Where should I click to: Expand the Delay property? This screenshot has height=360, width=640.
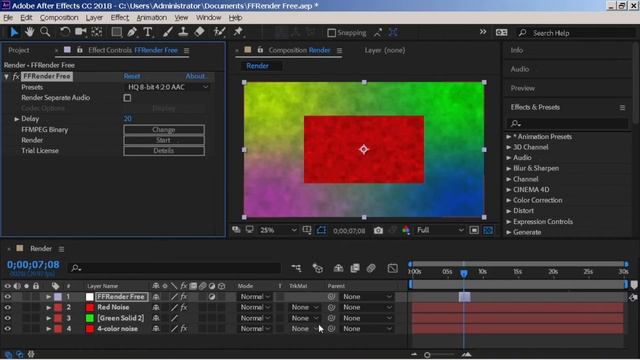(16, 119)
